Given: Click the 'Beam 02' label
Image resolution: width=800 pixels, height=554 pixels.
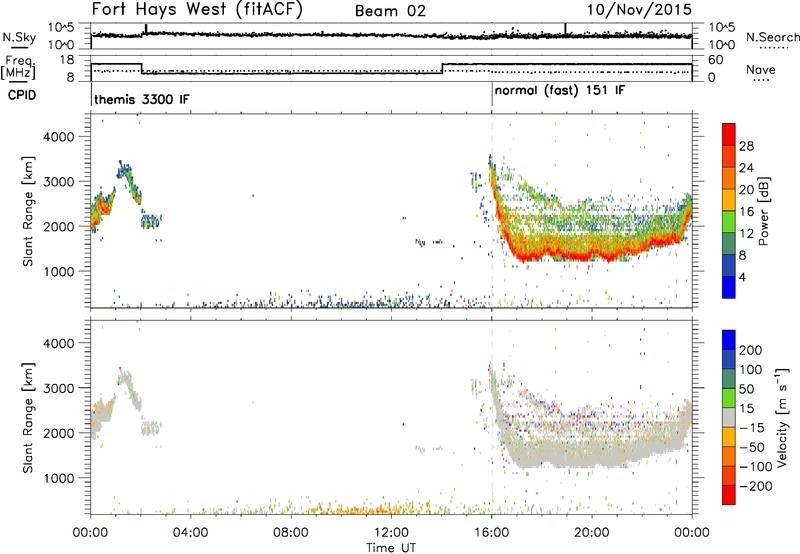Looking at the screenshot, I should pyautogui.click(x=390, y=11).
